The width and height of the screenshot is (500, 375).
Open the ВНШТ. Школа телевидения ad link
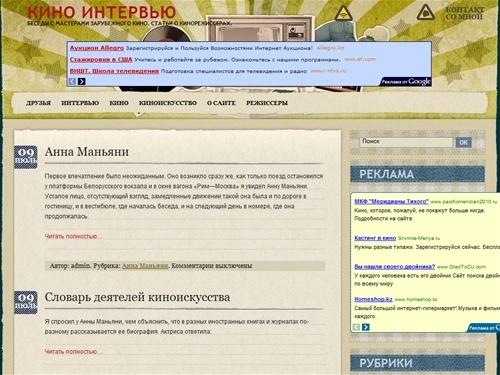point(114,71)
